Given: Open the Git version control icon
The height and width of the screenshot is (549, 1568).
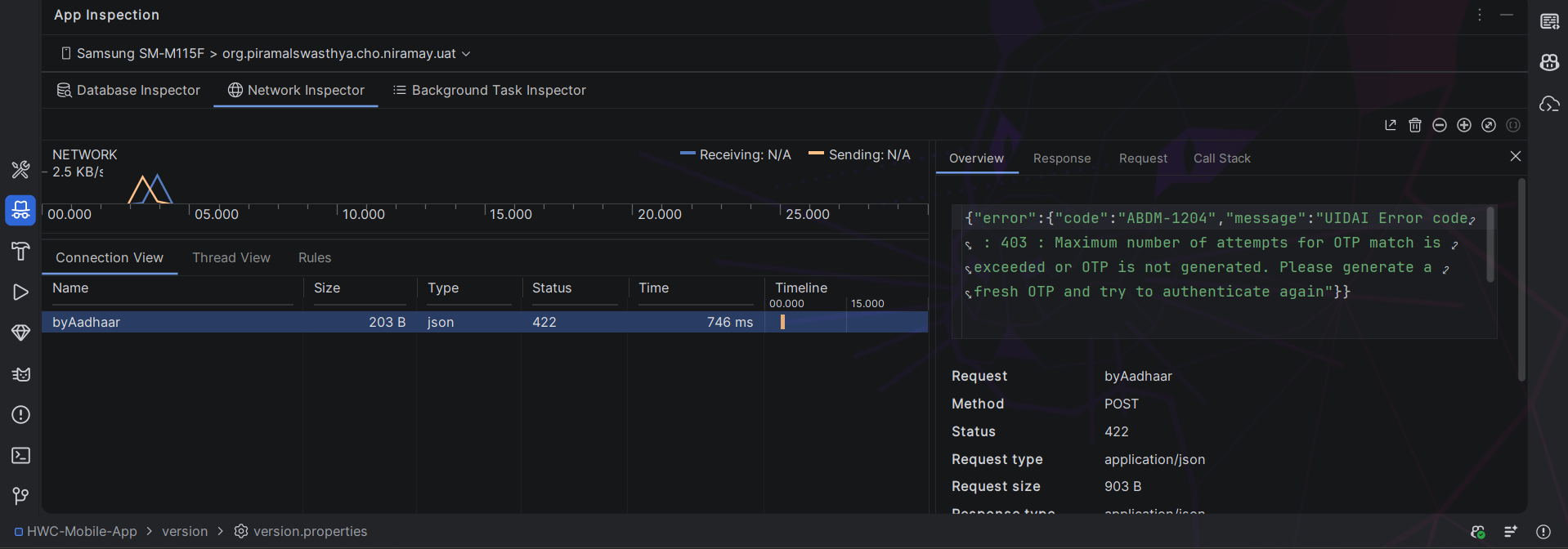Looking at the screenshot, I should tap(20, 496).
